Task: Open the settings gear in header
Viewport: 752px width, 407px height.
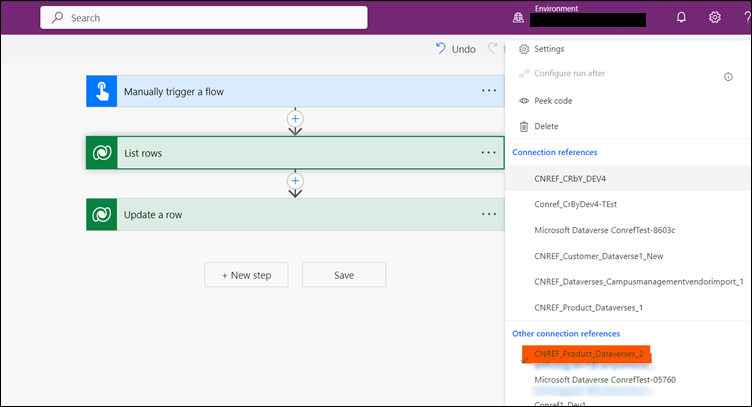Action: 714,17
